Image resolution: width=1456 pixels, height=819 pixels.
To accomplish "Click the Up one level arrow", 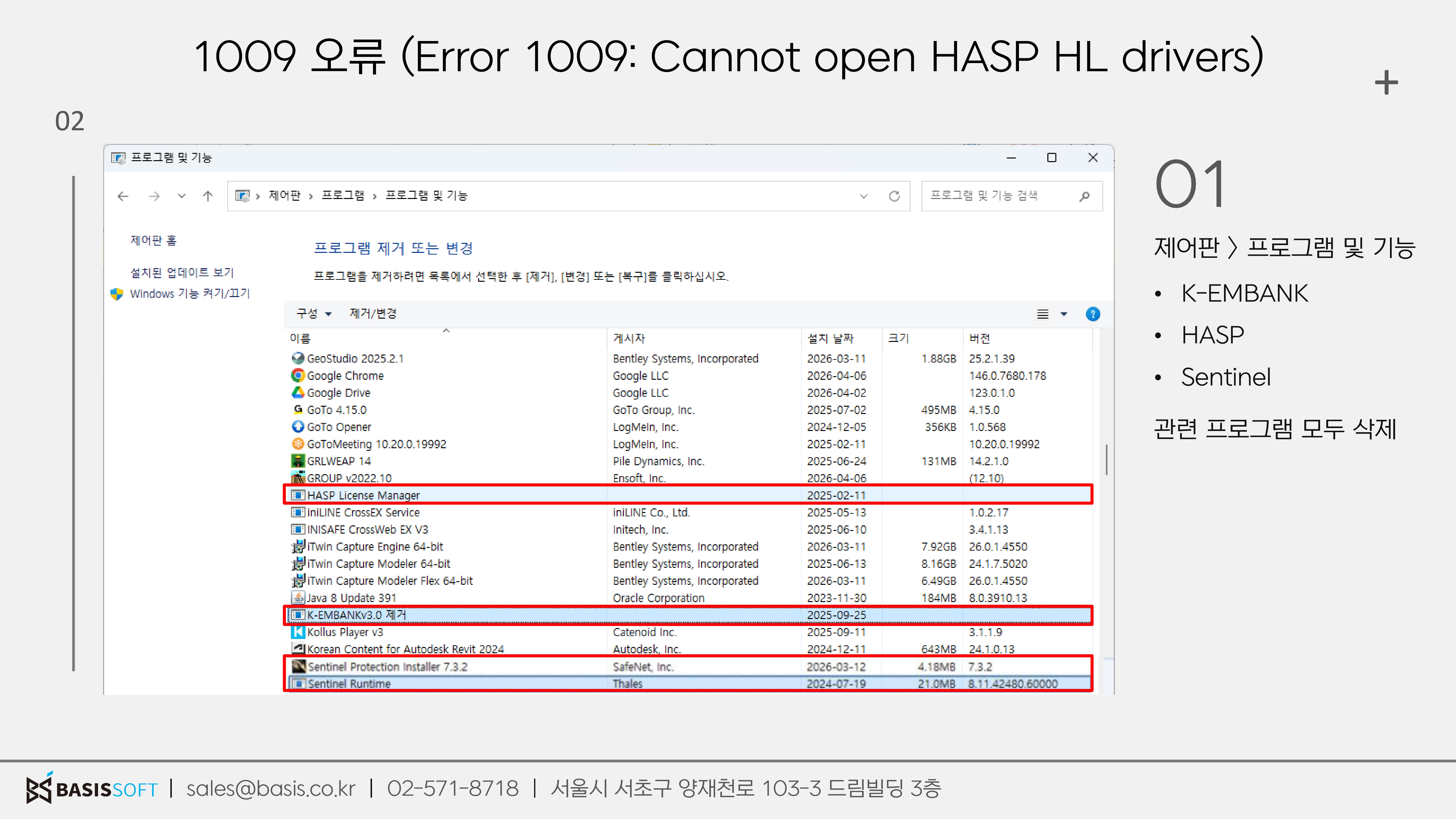I will tap(207, 196).
